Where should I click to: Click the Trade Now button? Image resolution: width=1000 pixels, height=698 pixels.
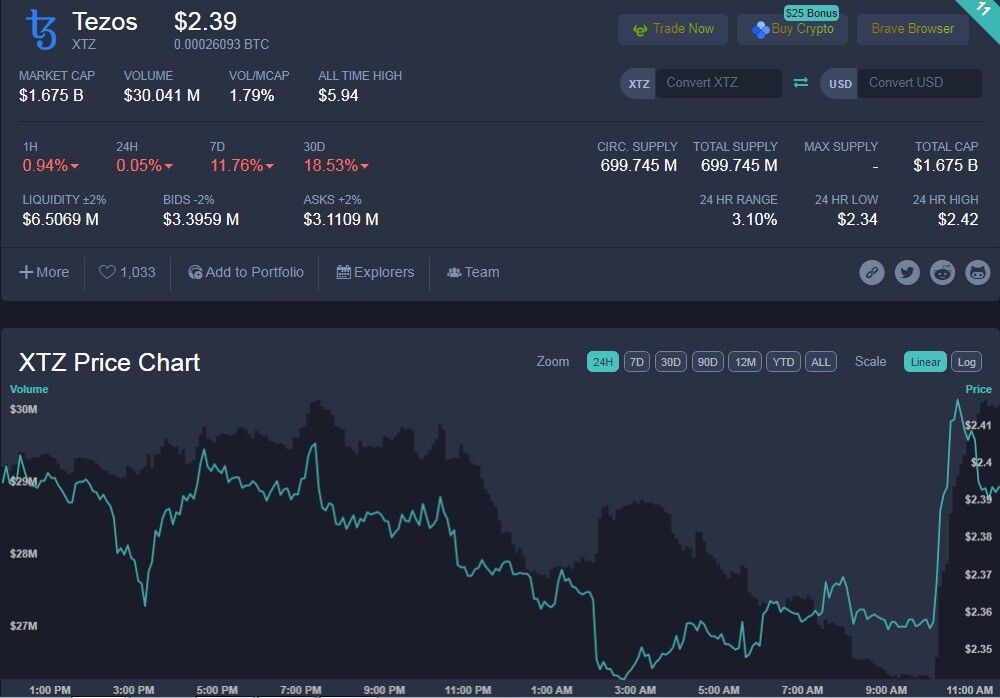click(x=673, y=29)
